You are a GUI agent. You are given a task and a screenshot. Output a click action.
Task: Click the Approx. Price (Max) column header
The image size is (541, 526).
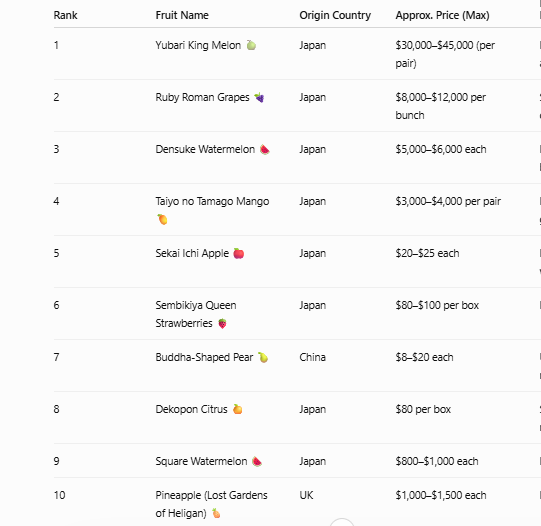tap(442, 15)
